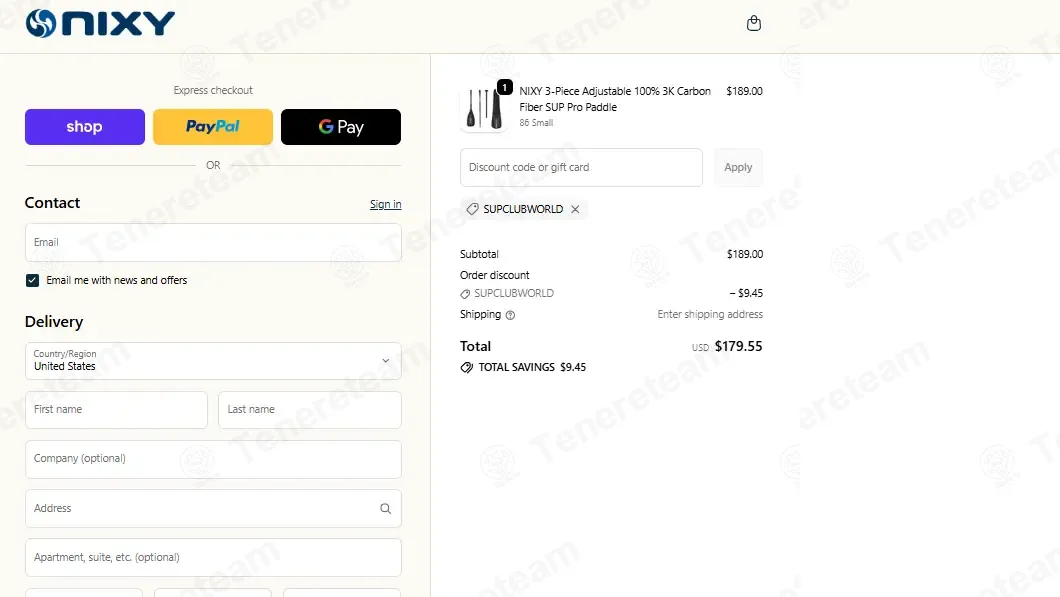Click the product title NIXY 3-Piece Adjustable paddle
Screen dimensions: 1060x597
tap(615, 99)
